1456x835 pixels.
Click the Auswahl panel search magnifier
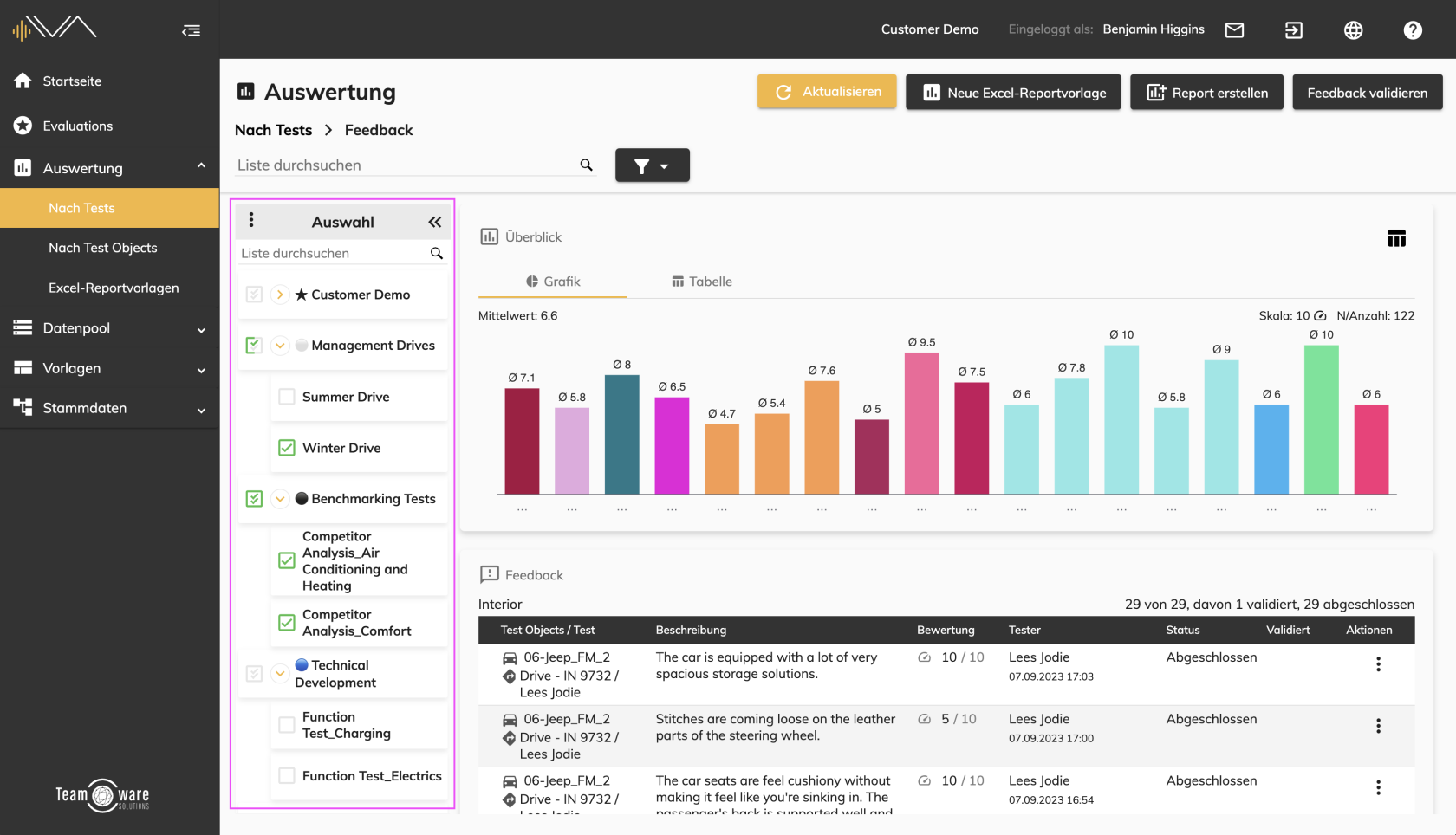click(437, 253)
